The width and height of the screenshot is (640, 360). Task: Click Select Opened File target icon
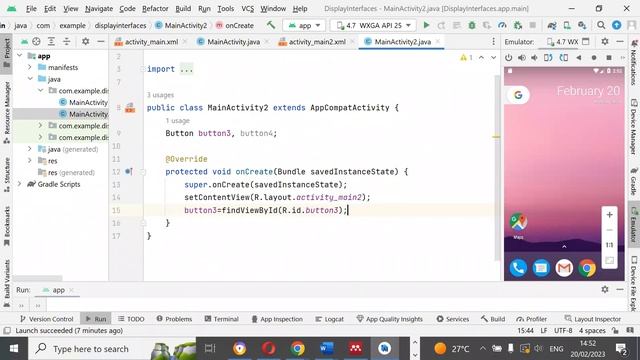pyautogui.click(x=36, y=41)
